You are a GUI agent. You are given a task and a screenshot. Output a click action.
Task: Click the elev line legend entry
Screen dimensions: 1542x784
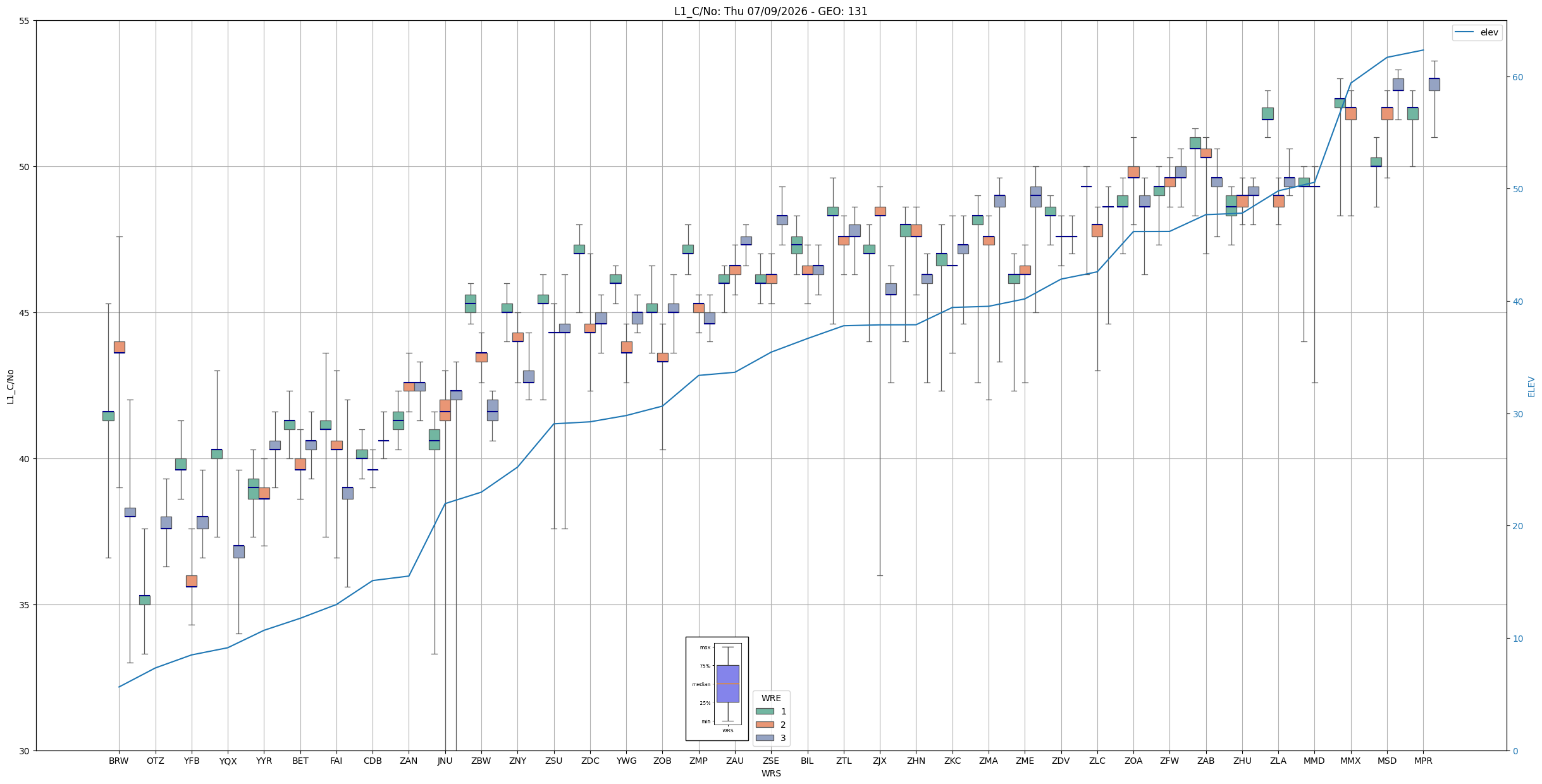pyautogui.click(x=1477, y=32)
